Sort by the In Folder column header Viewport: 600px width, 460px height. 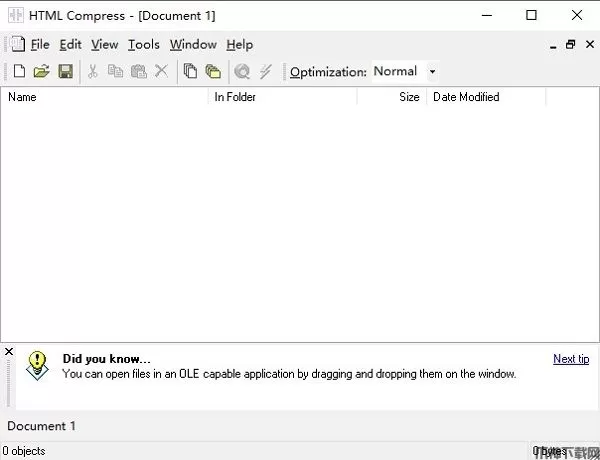pyautogui.click(x=282, y=97)
